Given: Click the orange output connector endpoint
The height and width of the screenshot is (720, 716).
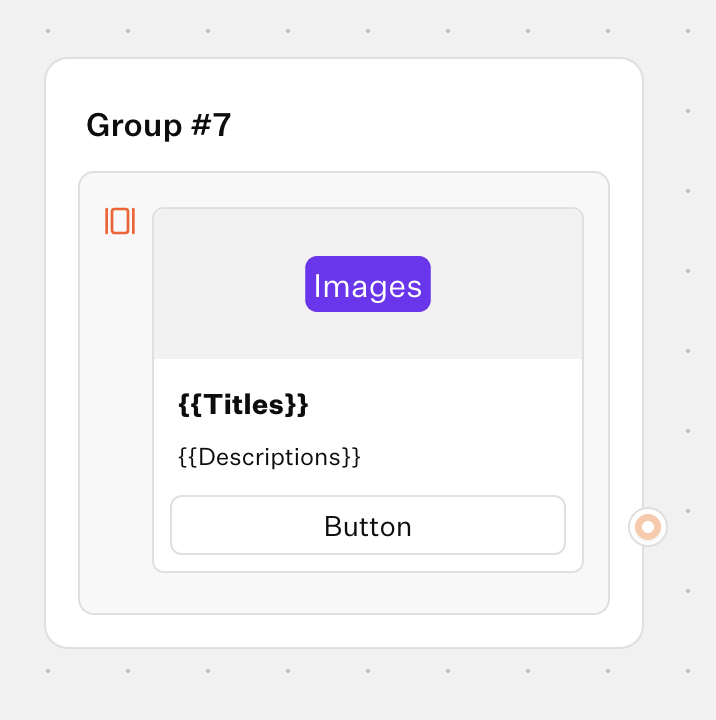Looking at the screenshot, I should coord(648,527).
